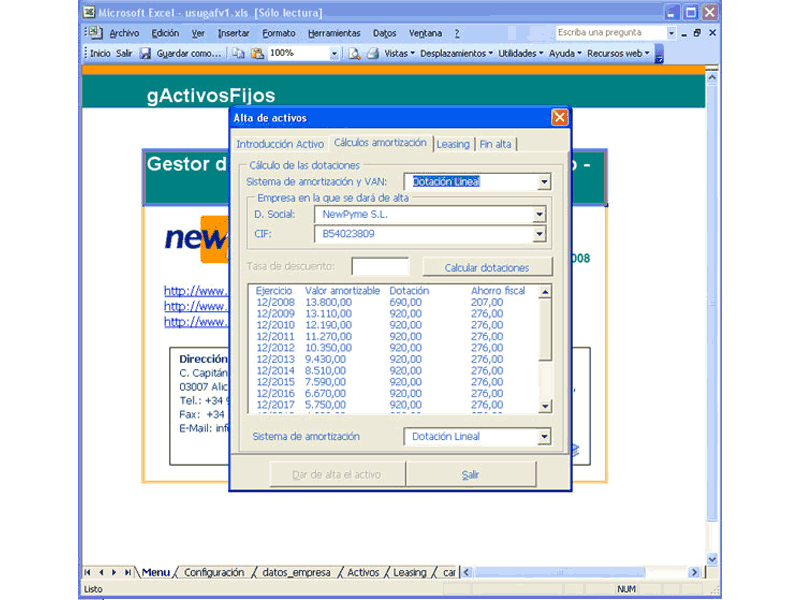
Task: Close the workbook with the menu bar X
Action: click(713, 33)
